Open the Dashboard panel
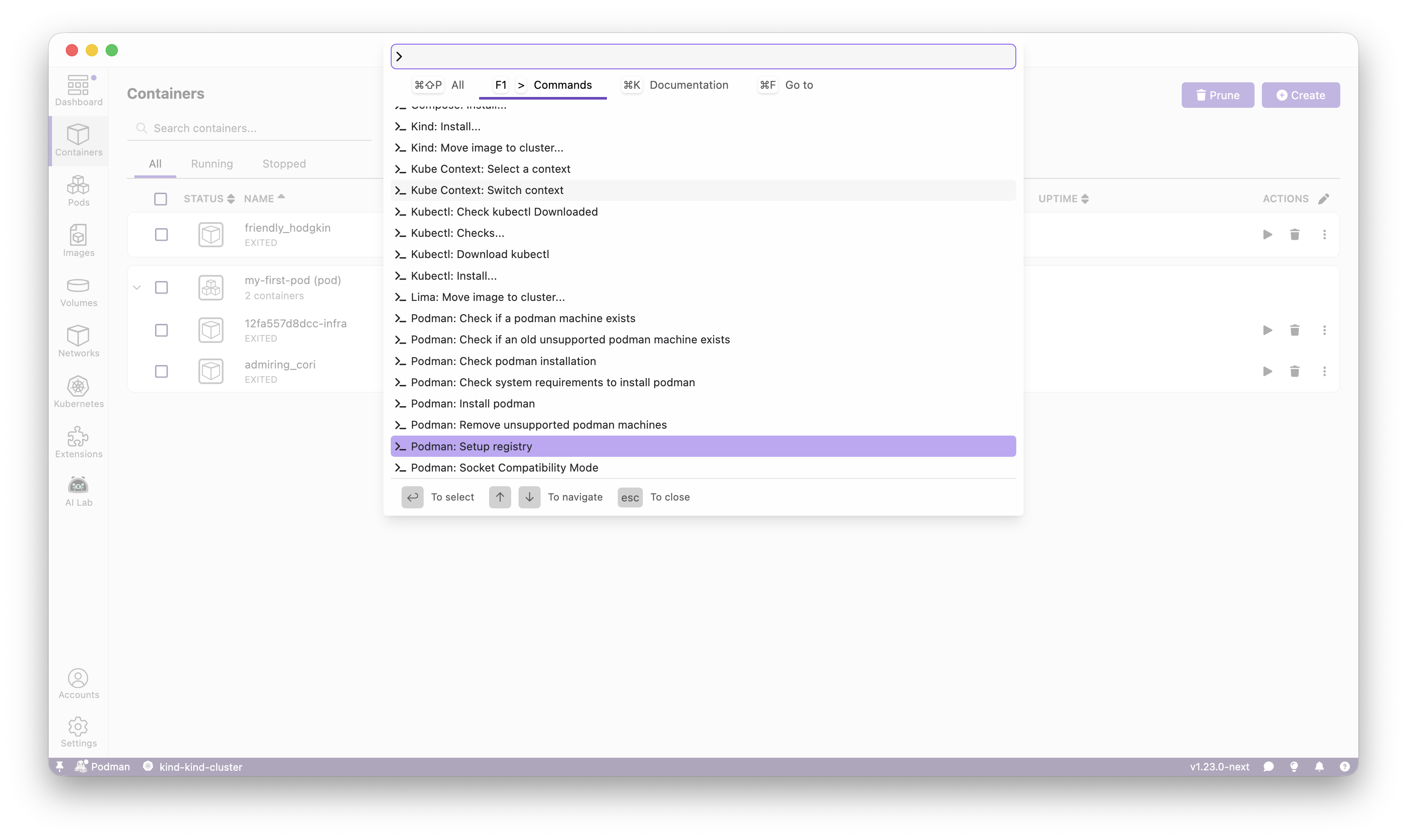Viewport: 1407px width, 840px height. [x=78, y=90]
